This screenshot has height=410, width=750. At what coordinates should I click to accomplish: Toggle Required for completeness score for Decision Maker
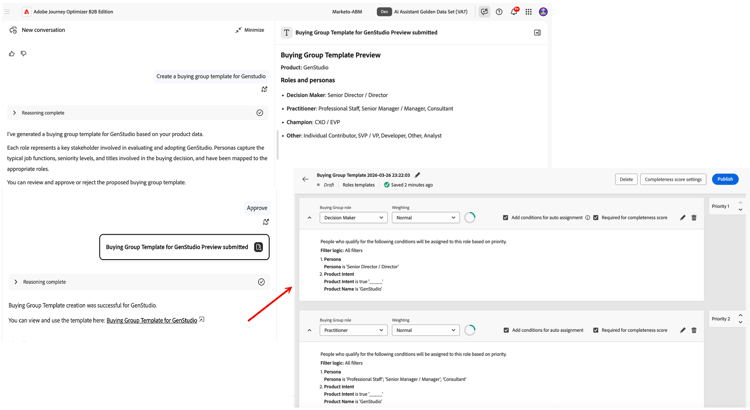596,218
